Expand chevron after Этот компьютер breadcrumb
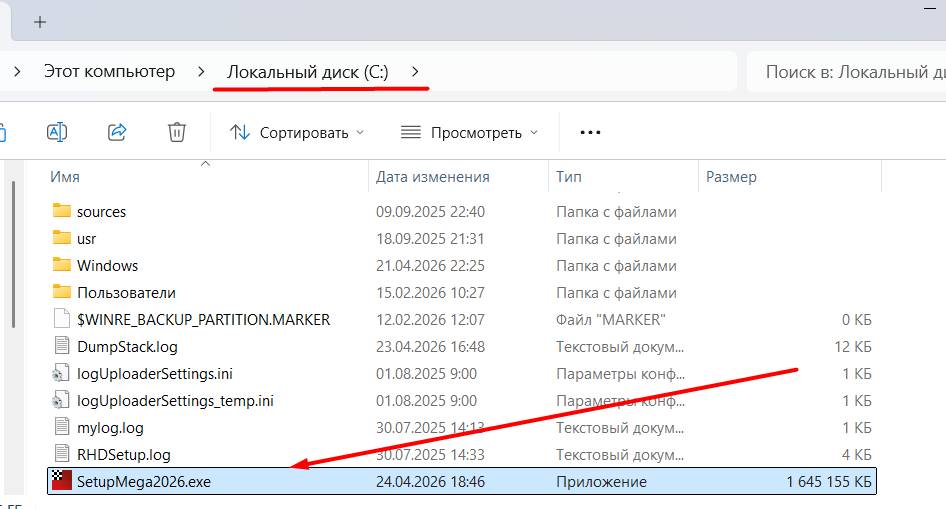 click(201, 72)
